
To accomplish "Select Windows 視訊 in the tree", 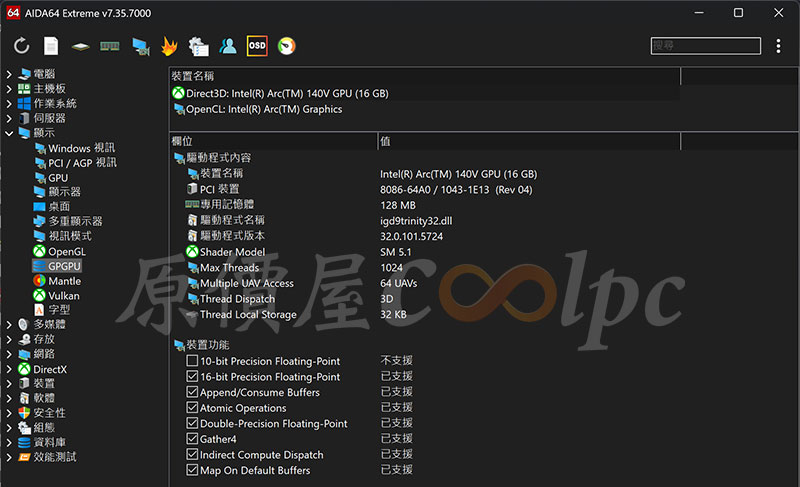I will click(75, 148).
